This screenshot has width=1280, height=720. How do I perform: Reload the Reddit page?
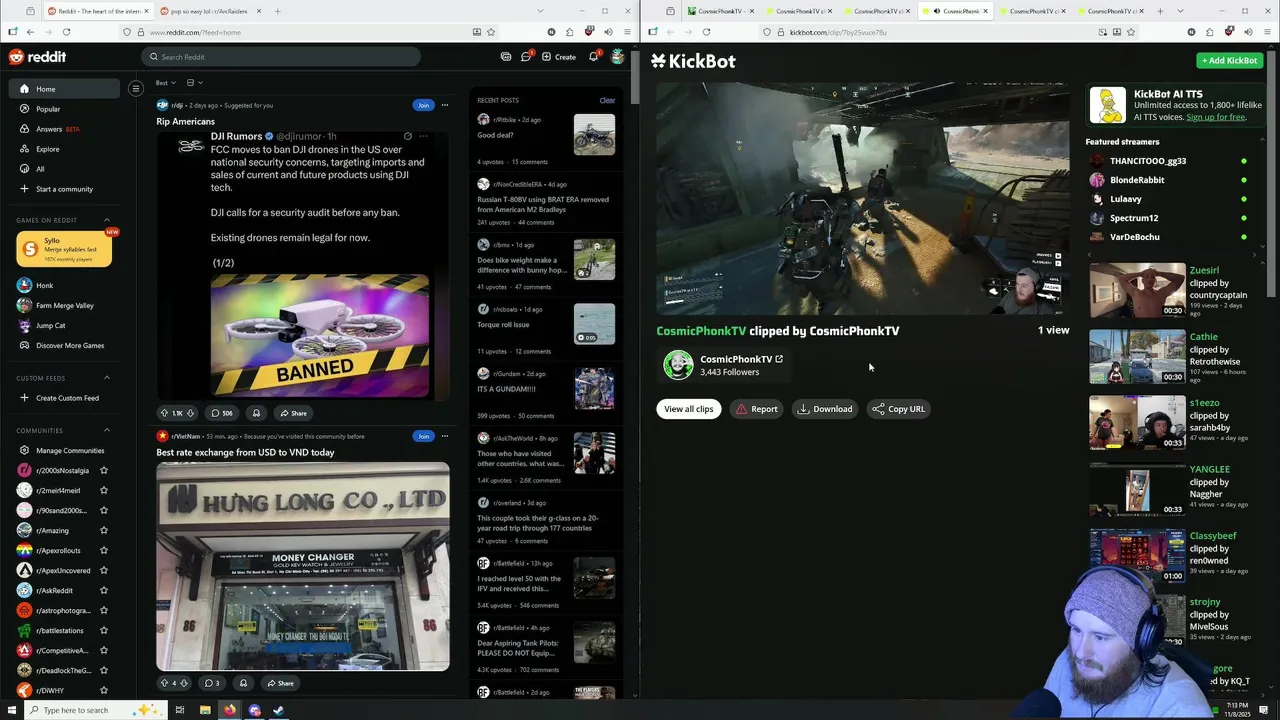(x=66, y=32)
